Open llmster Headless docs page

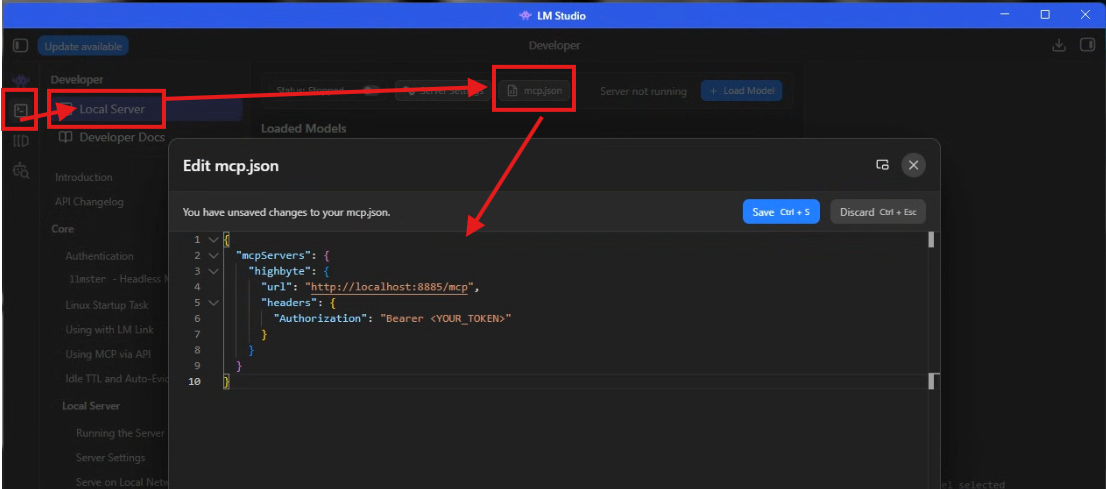(x=118, y=279)
